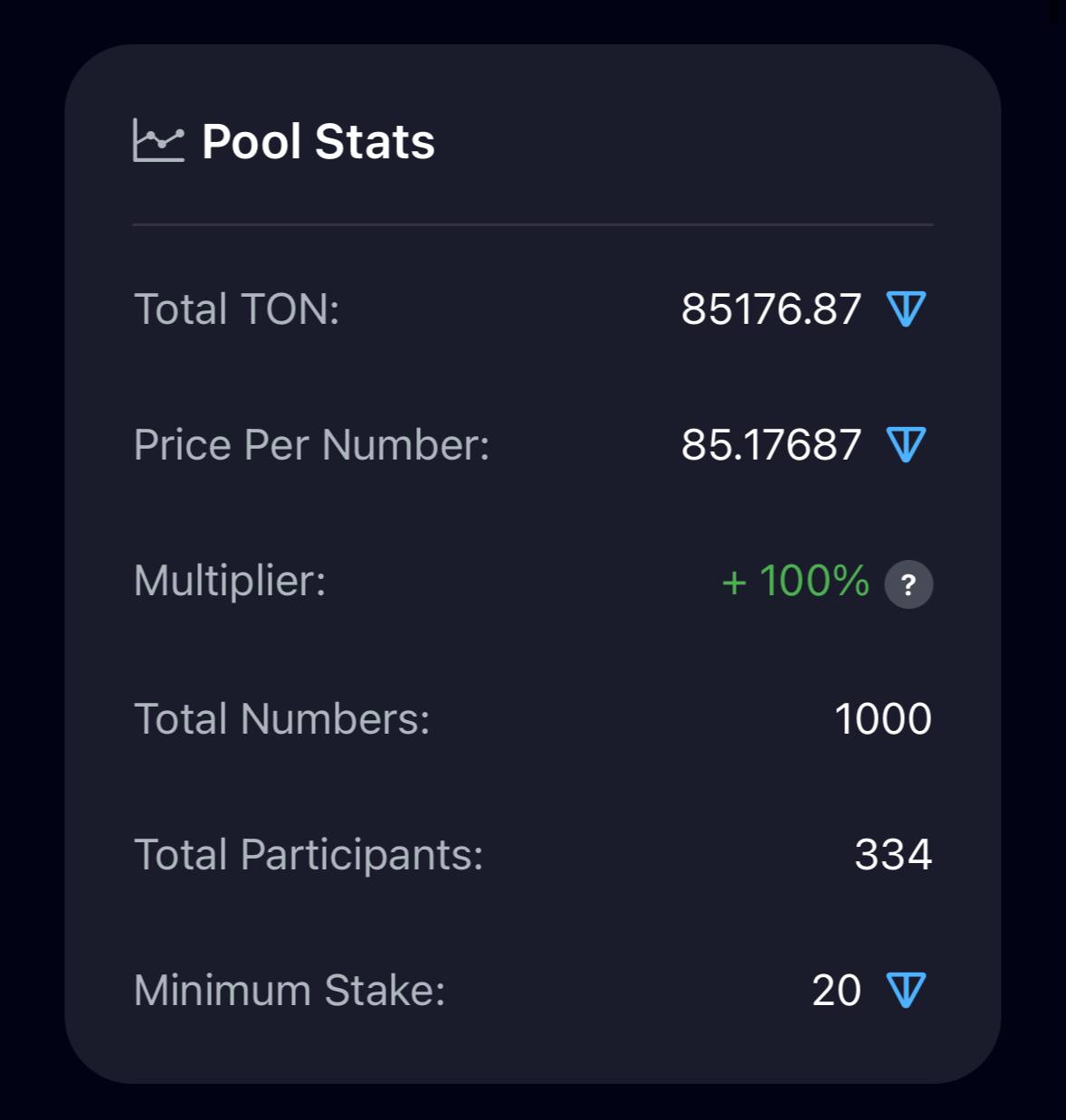
Task: Select the Total Participants label
Action: 309,855
